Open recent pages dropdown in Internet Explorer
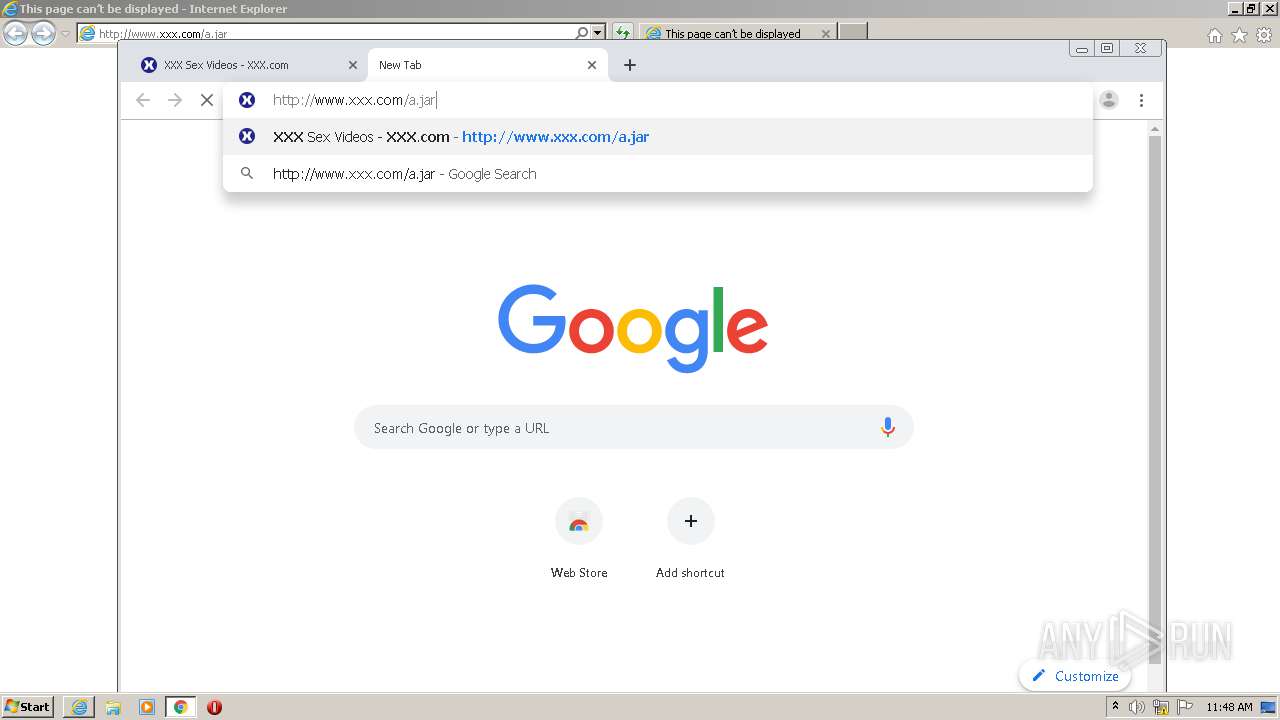1280x720 pixels. (65, 34)
